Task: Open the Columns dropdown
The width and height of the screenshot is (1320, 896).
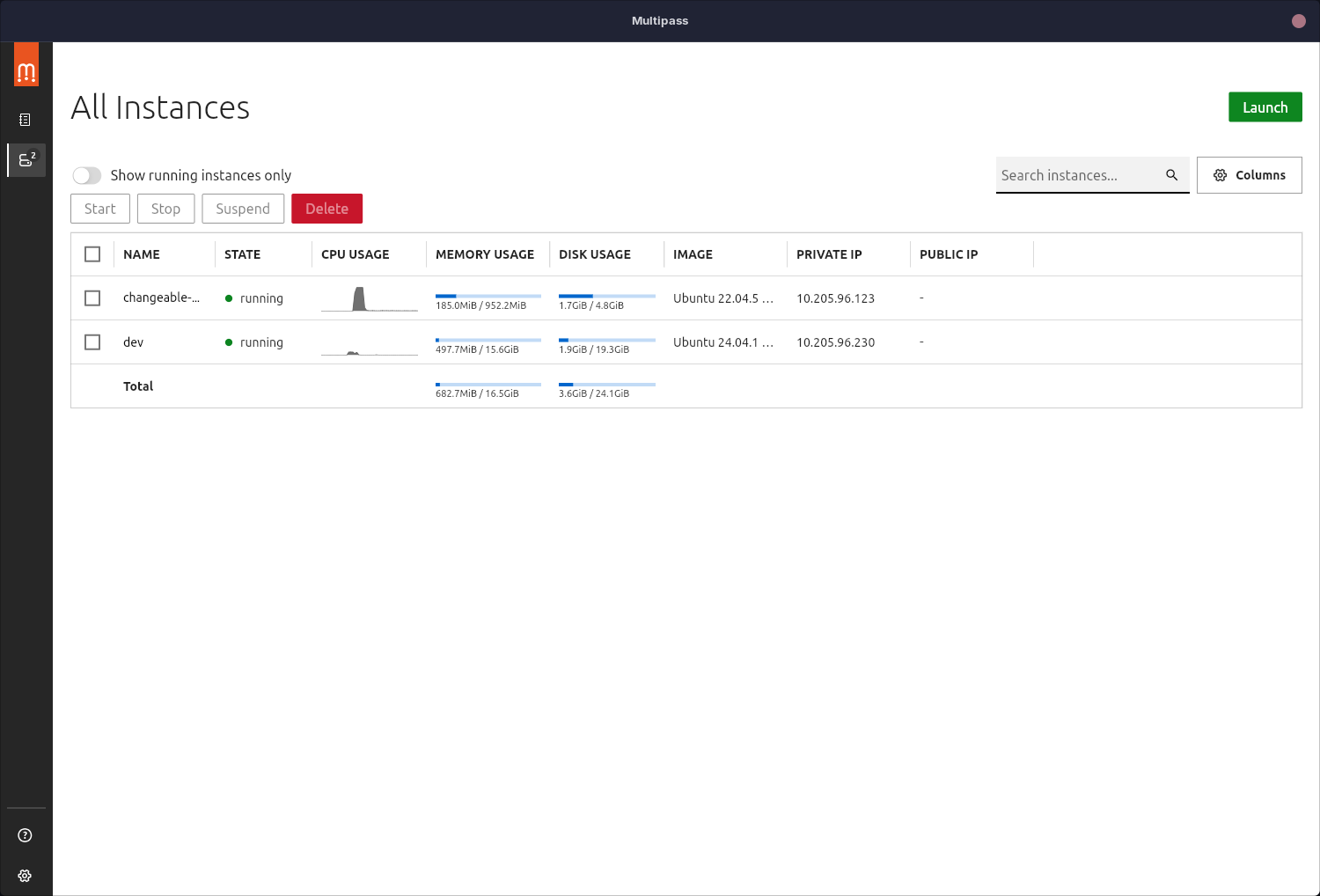Action: [1249, 175]
